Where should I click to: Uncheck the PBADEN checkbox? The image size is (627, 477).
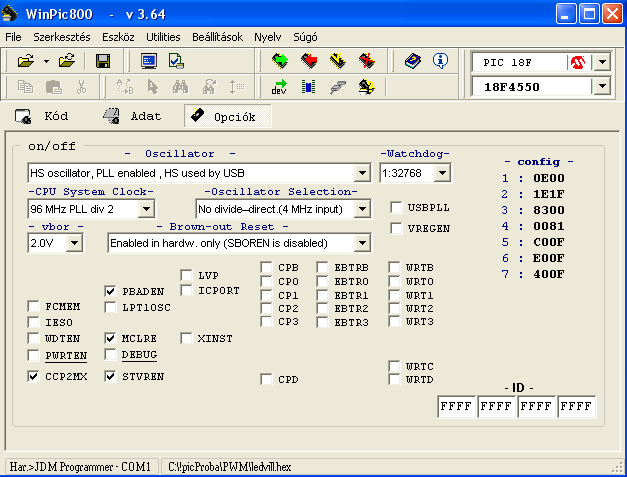(x=110, y=291)
